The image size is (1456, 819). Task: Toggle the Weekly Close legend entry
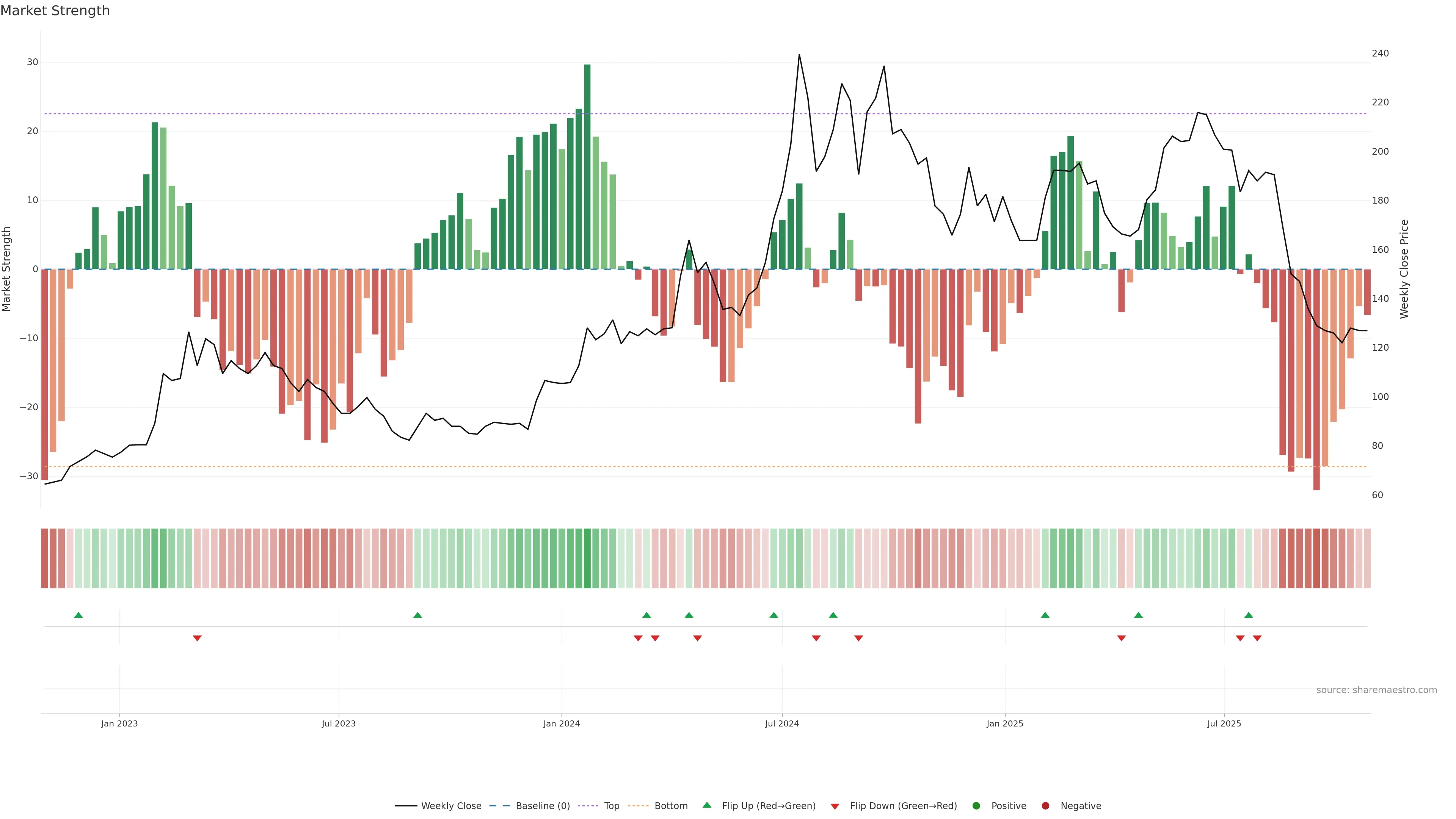(x=450, y=806)
